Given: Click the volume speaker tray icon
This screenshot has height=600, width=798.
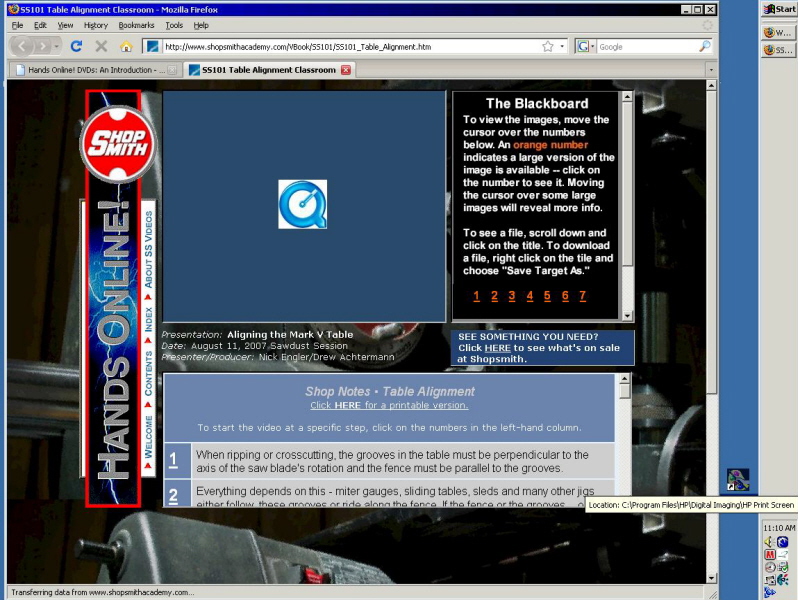Looking at the screenshot, I should coord(770,541).
